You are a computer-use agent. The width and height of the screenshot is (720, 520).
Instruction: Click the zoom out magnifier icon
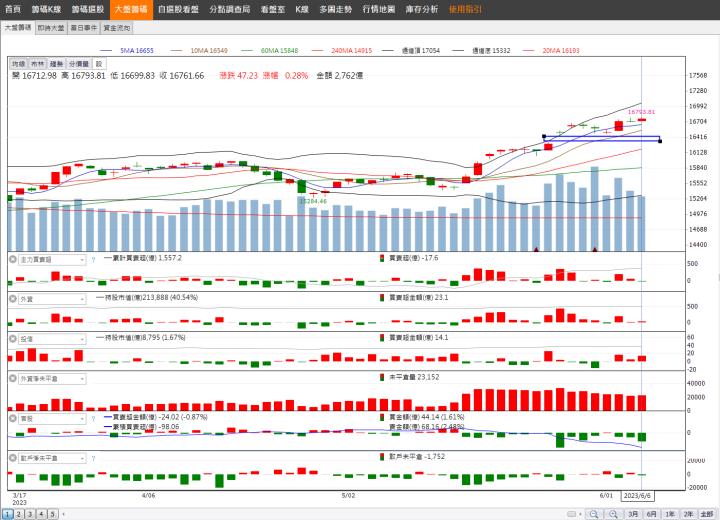coord(595,513)
